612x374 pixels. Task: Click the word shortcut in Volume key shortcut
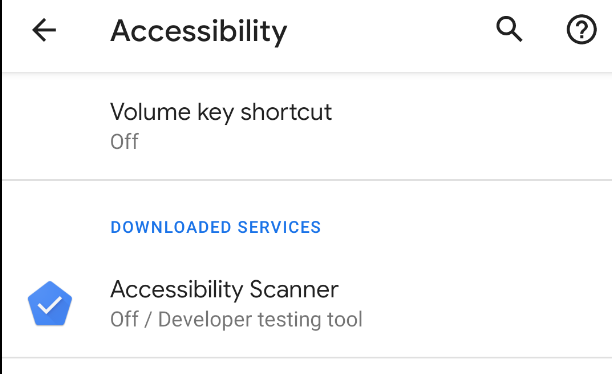tap(286, 112)
